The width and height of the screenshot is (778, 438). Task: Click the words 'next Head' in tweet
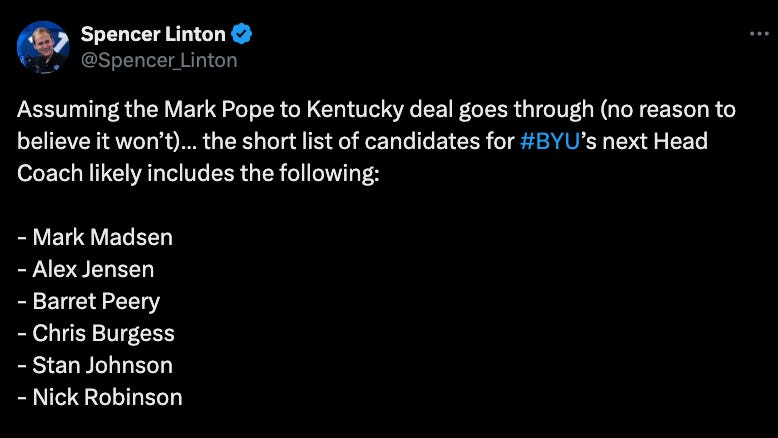click(x=661, y=141)
